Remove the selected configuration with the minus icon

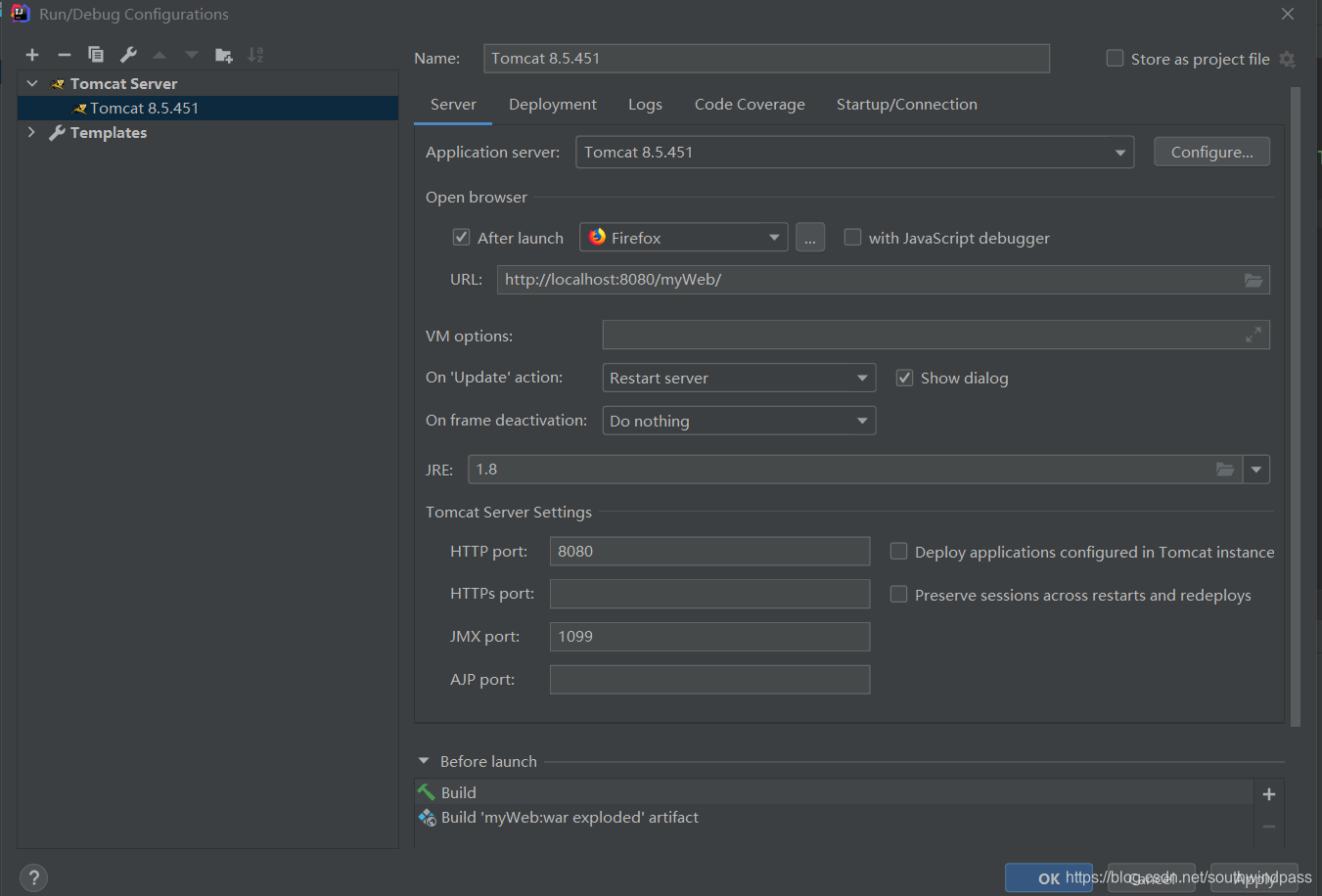point(65,55)
